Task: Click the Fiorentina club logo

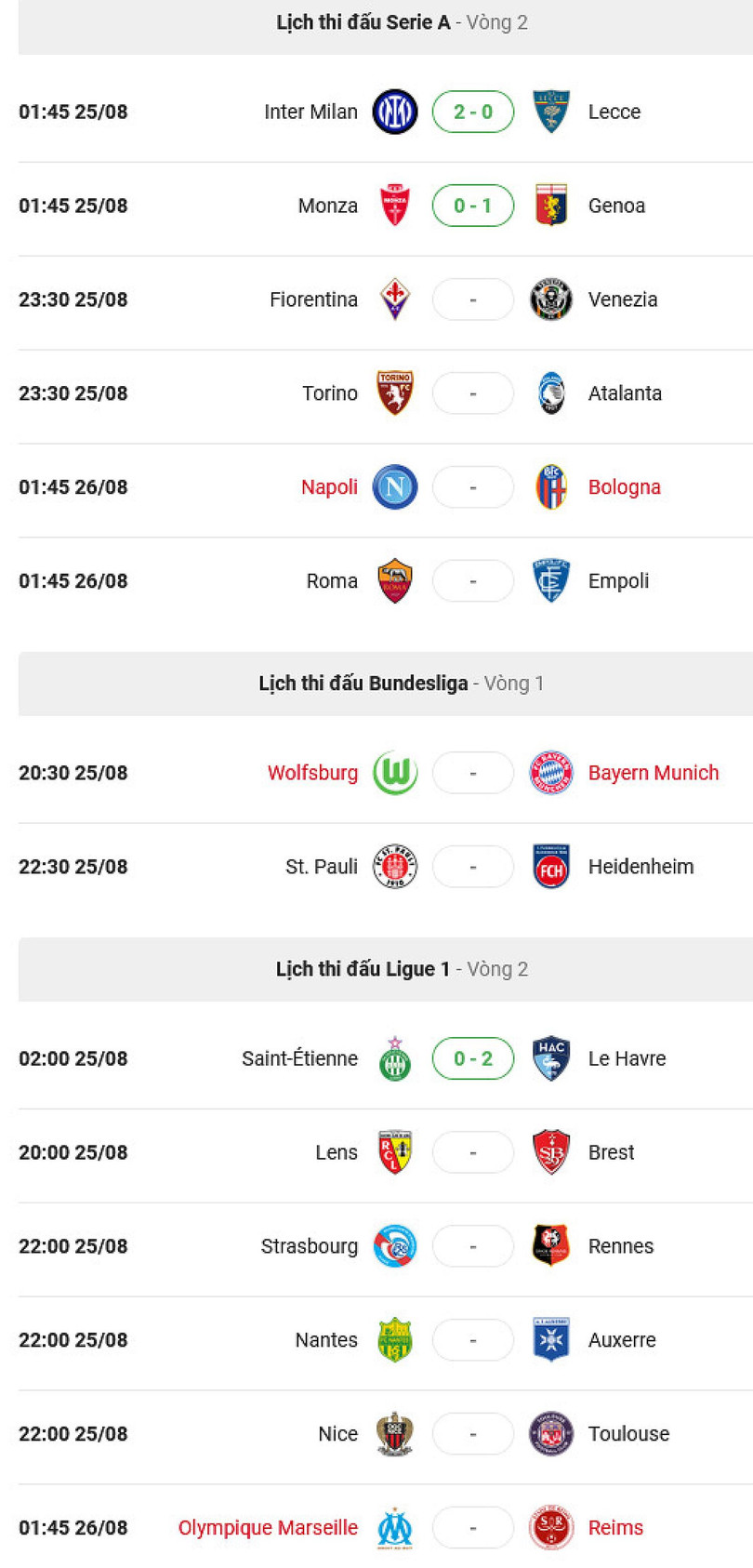Action: tap(394, 299)
